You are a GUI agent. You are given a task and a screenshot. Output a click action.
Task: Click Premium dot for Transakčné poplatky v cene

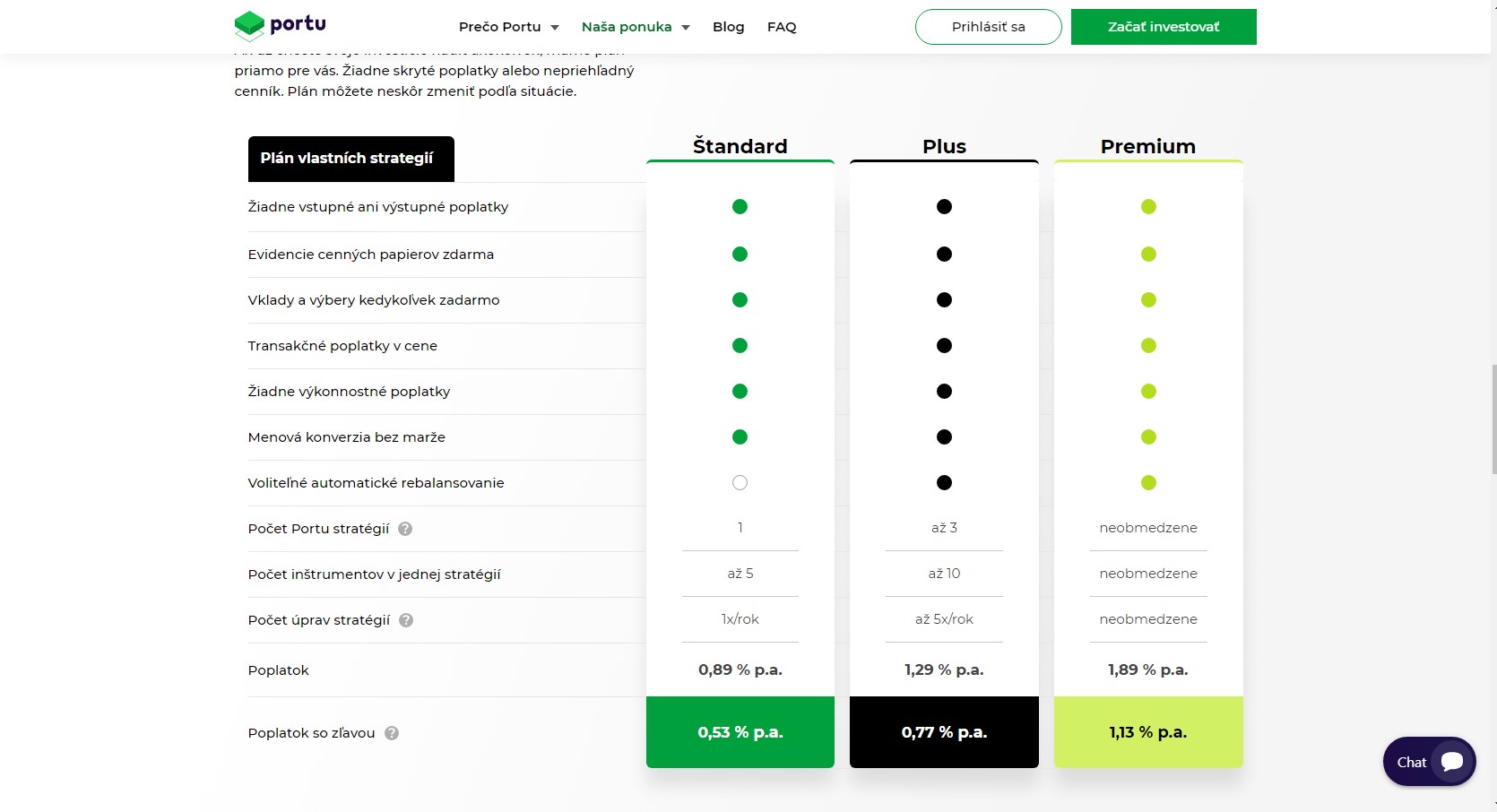point(1148,346)
